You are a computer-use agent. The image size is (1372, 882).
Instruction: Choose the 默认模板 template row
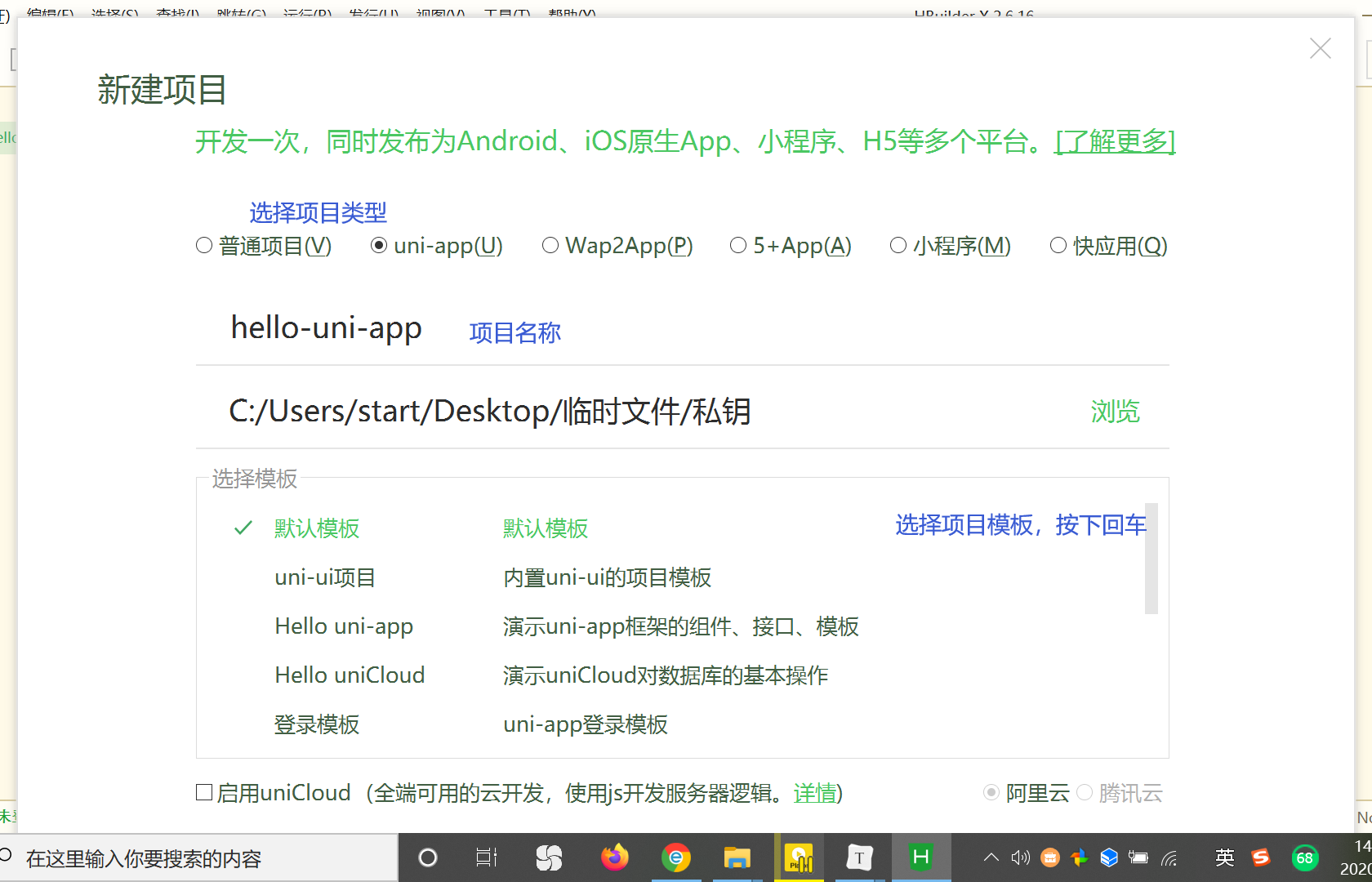pyautogui.click(x=682, y=528)
